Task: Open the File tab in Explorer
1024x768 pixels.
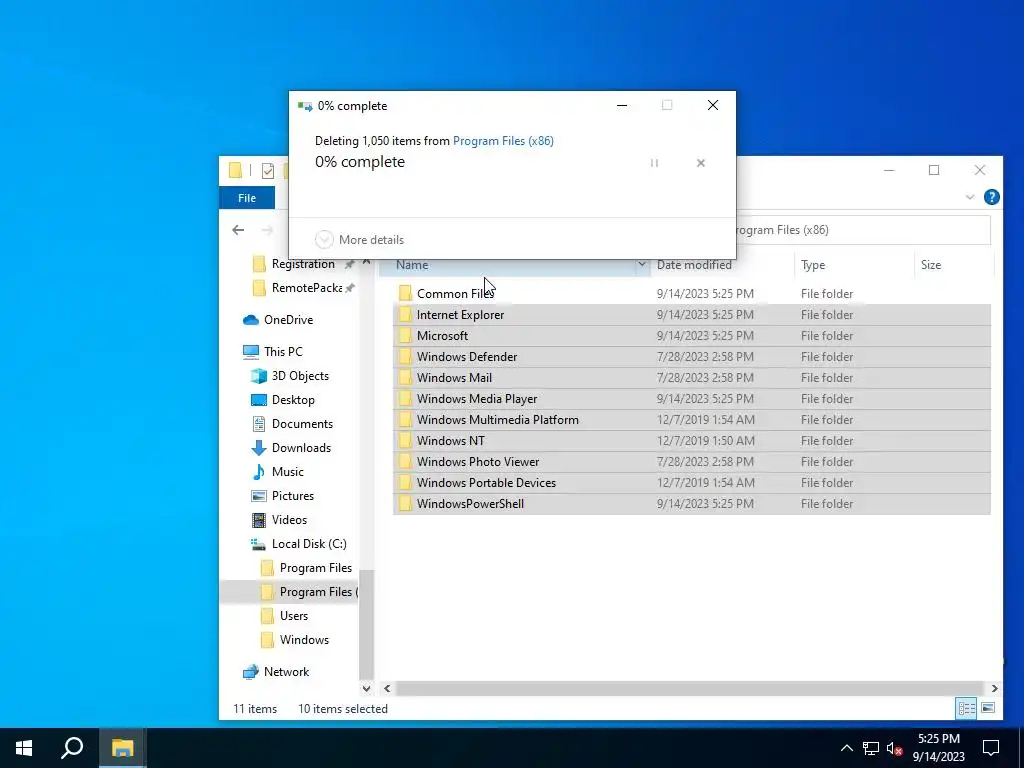Action: point(247,198)
